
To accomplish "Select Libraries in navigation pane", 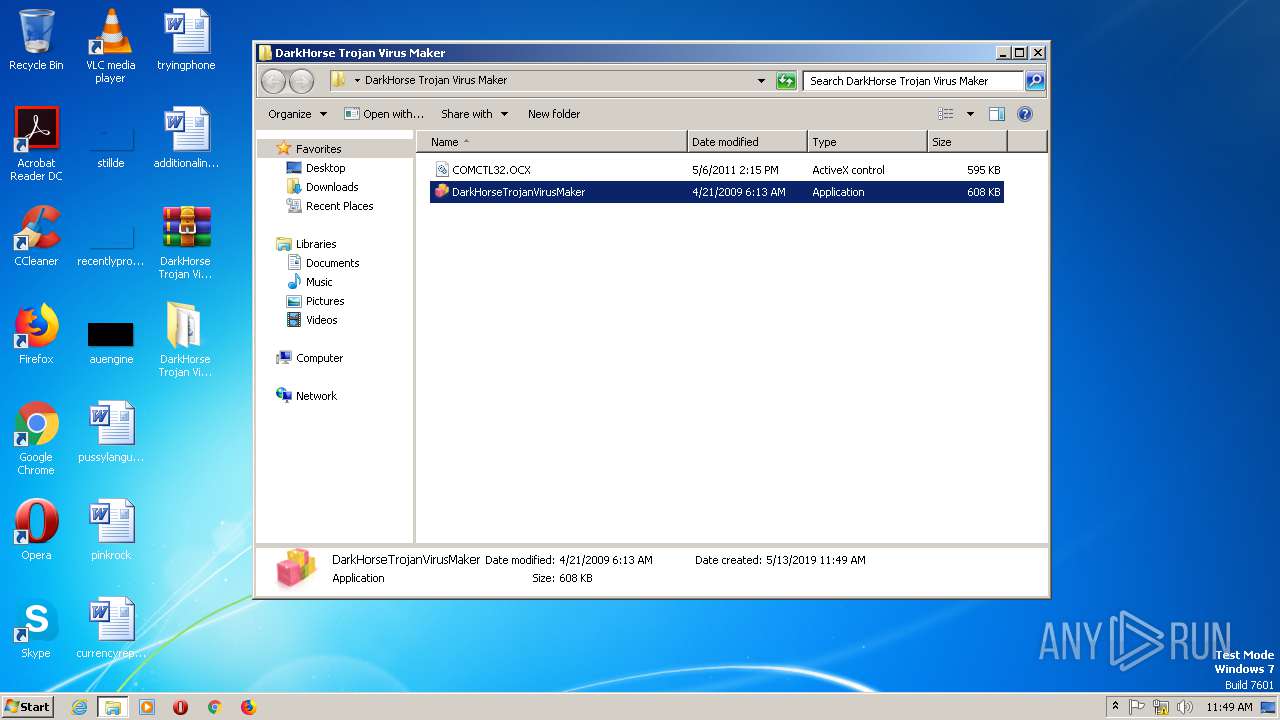I will coord(306,244).
